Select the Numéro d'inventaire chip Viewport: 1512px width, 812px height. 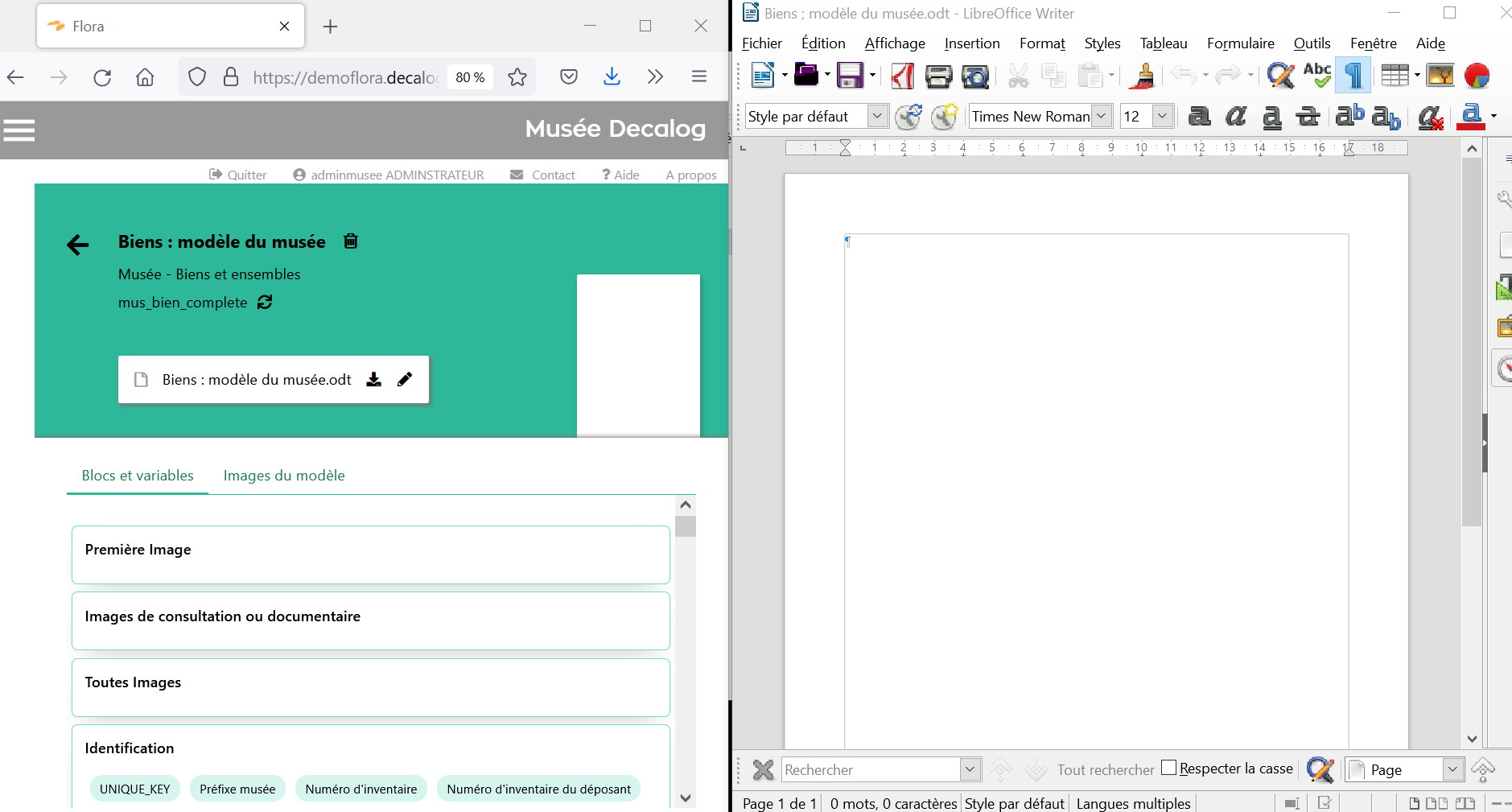click(x=361, y=789)
